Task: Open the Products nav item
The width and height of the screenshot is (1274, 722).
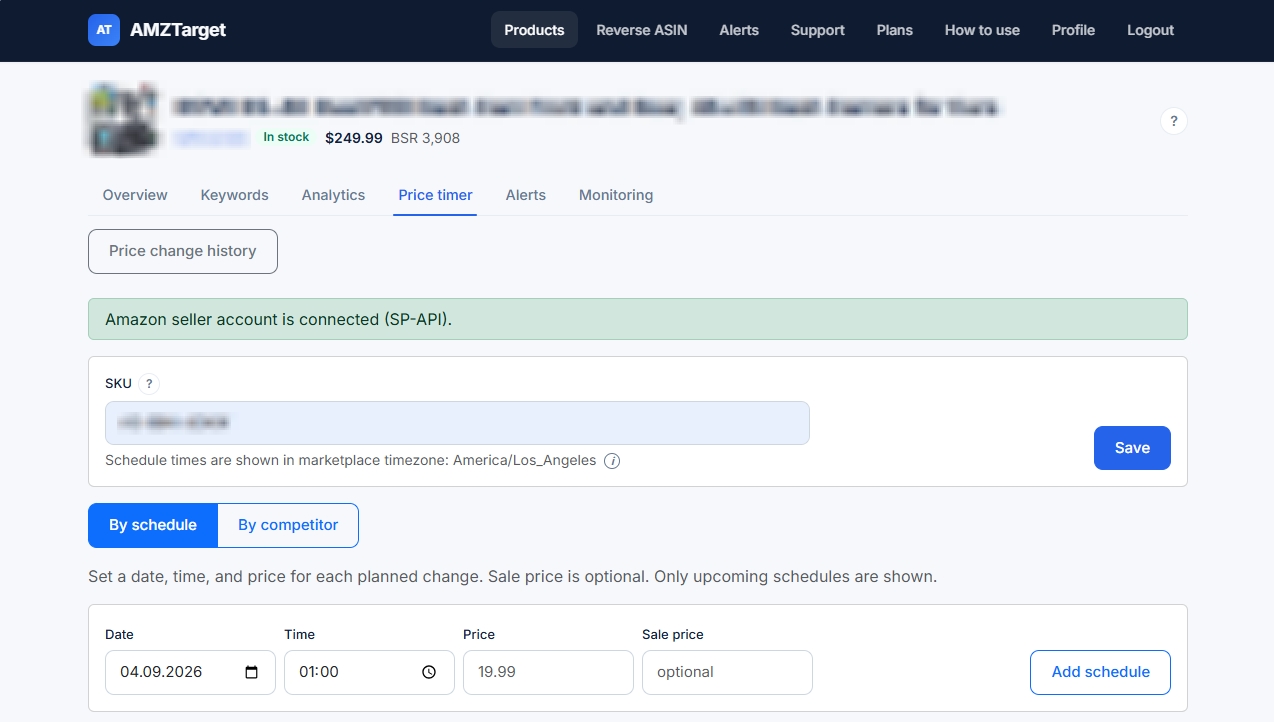Action: (534, 30)
